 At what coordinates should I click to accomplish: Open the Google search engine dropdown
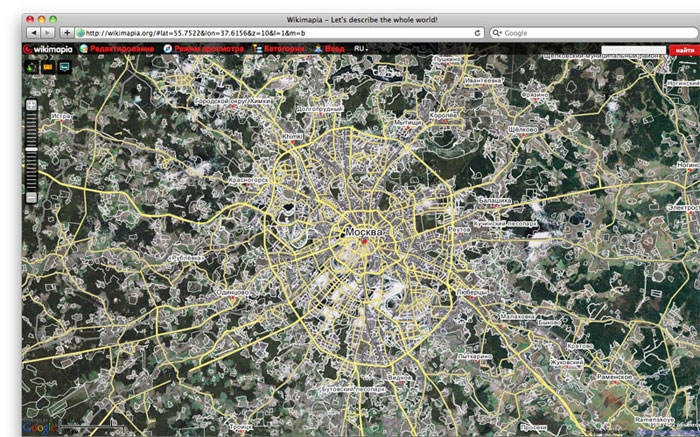(x=498, y=33)
